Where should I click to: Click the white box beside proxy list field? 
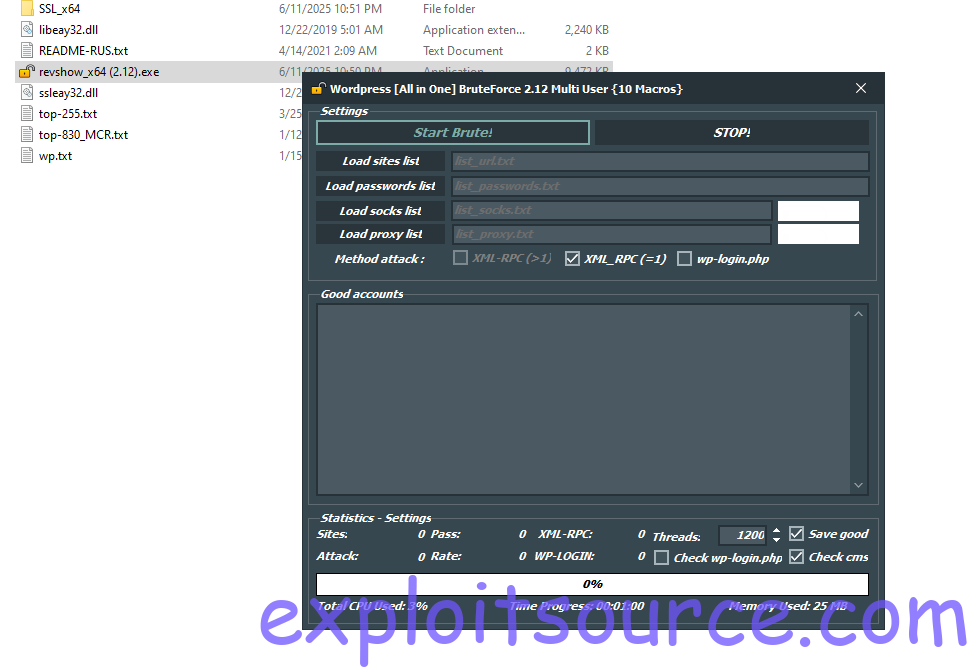coord(818,234)
